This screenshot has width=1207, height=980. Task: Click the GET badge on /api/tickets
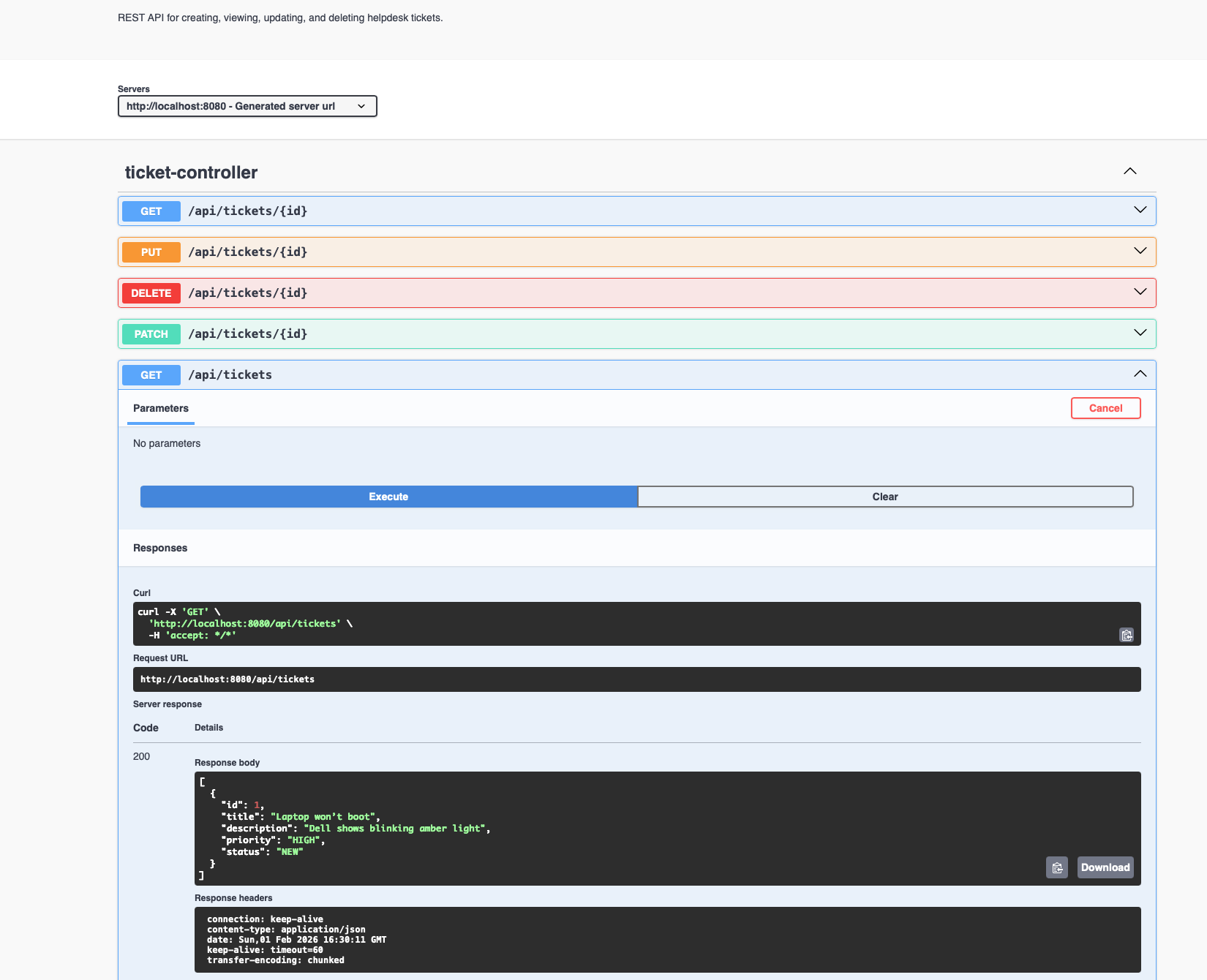coord(151,374)
